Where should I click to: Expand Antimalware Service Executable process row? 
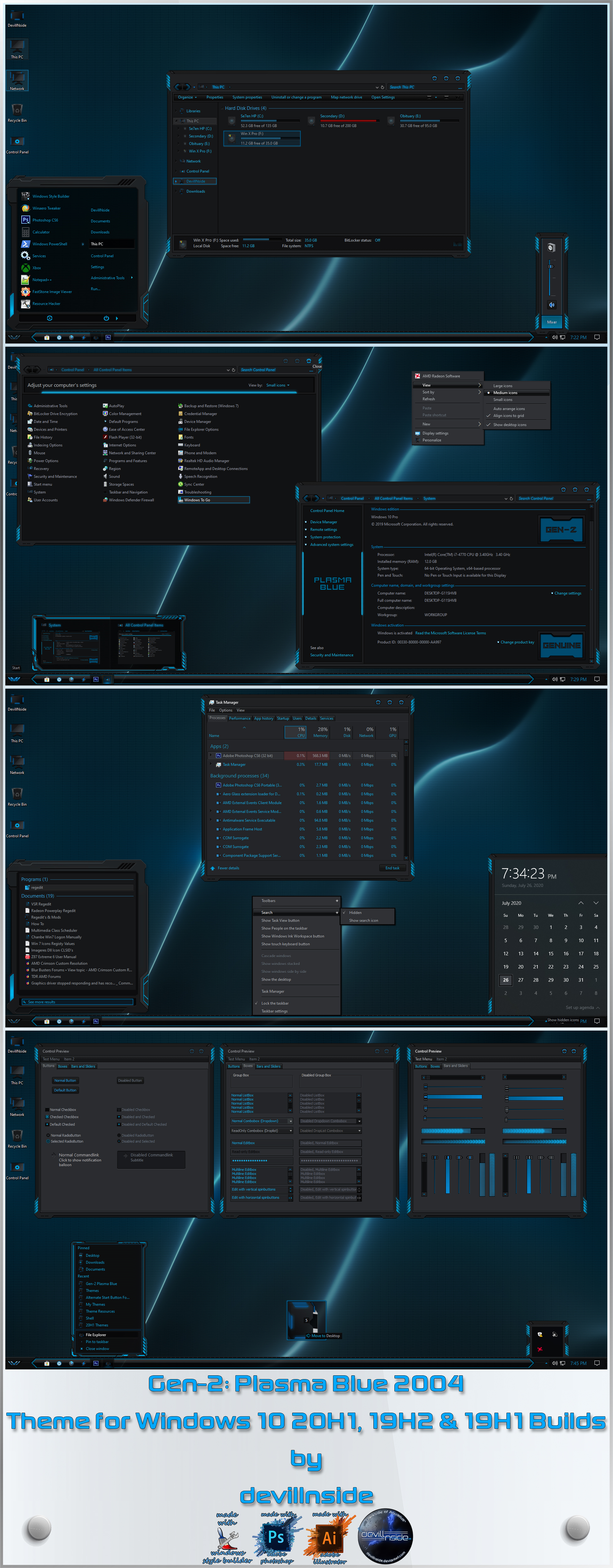click(211, 820)
